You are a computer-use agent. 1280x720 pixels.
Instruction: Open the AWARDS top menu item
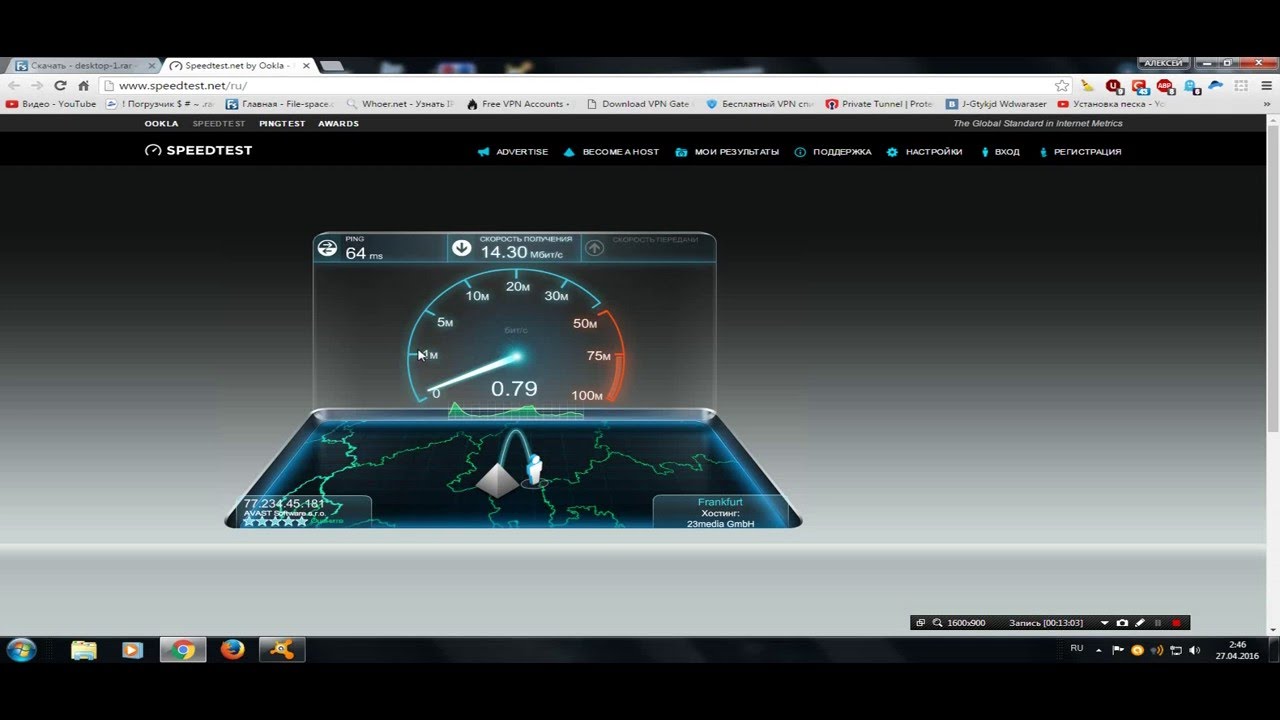pyautogui.click(x=338, y=124)
